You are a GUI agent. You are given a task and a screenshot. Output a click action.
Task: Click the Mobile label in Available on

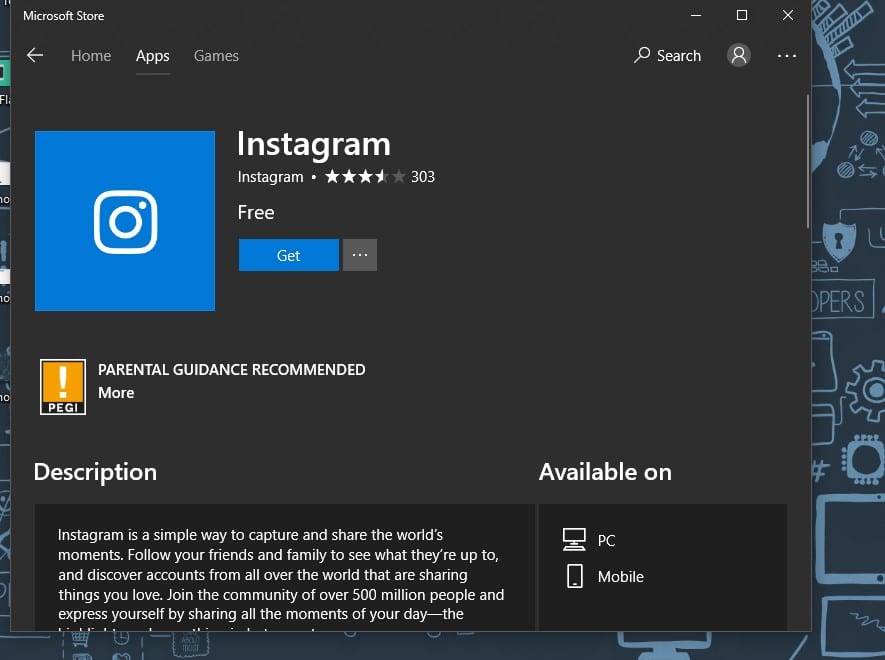[x=620, y=576]
